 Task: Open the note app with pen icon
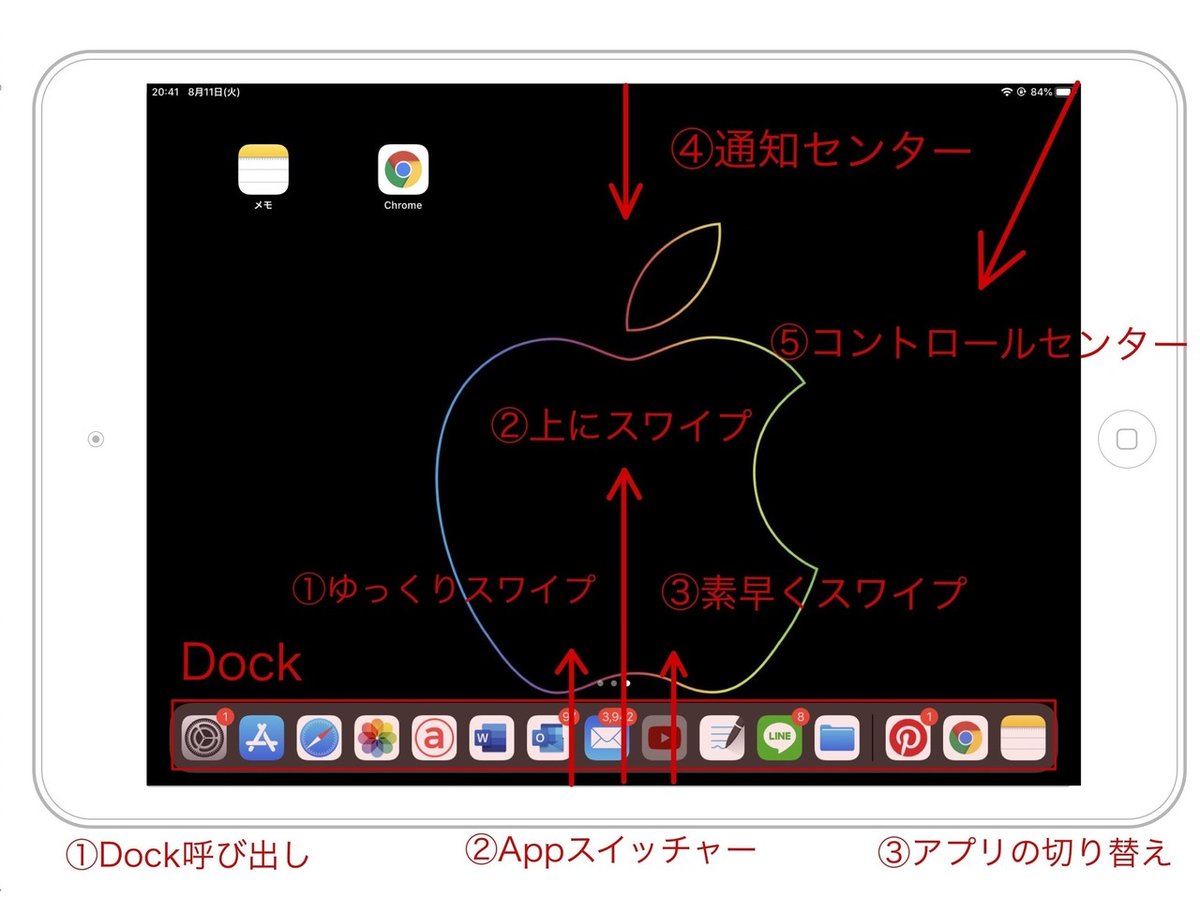pyautogui.click(x=722, y=738)
